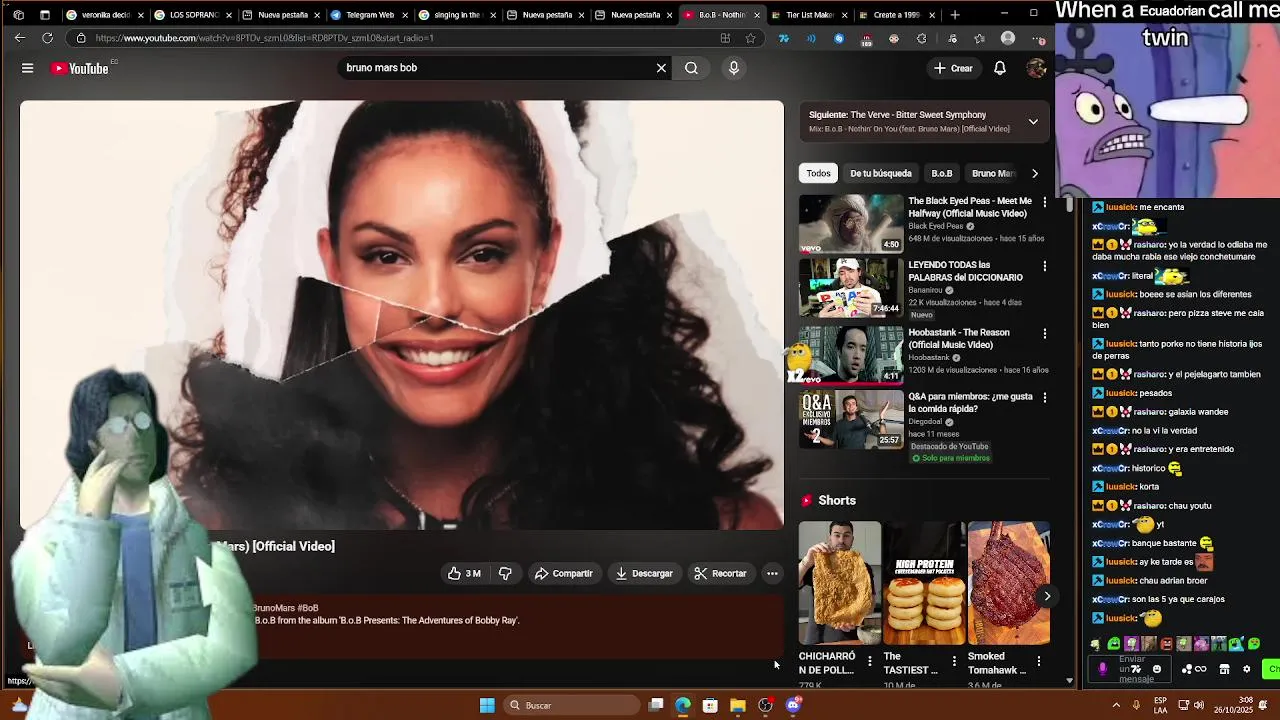
Task: Open The Black Eyed Peas video thumbnail
Action: tap(851, 222)
